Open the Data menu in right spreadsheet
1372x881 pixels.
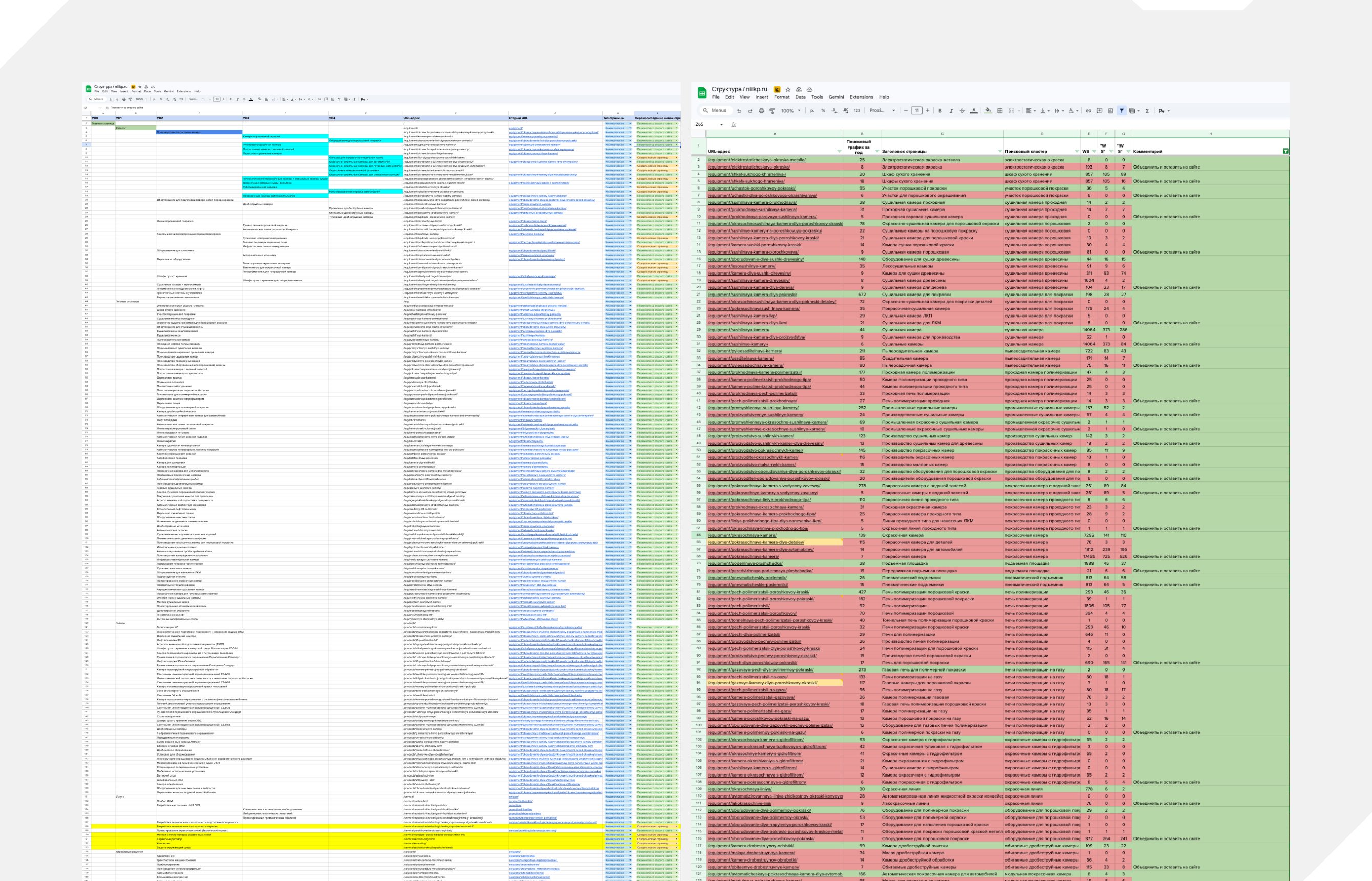click(x=800, y=97)
